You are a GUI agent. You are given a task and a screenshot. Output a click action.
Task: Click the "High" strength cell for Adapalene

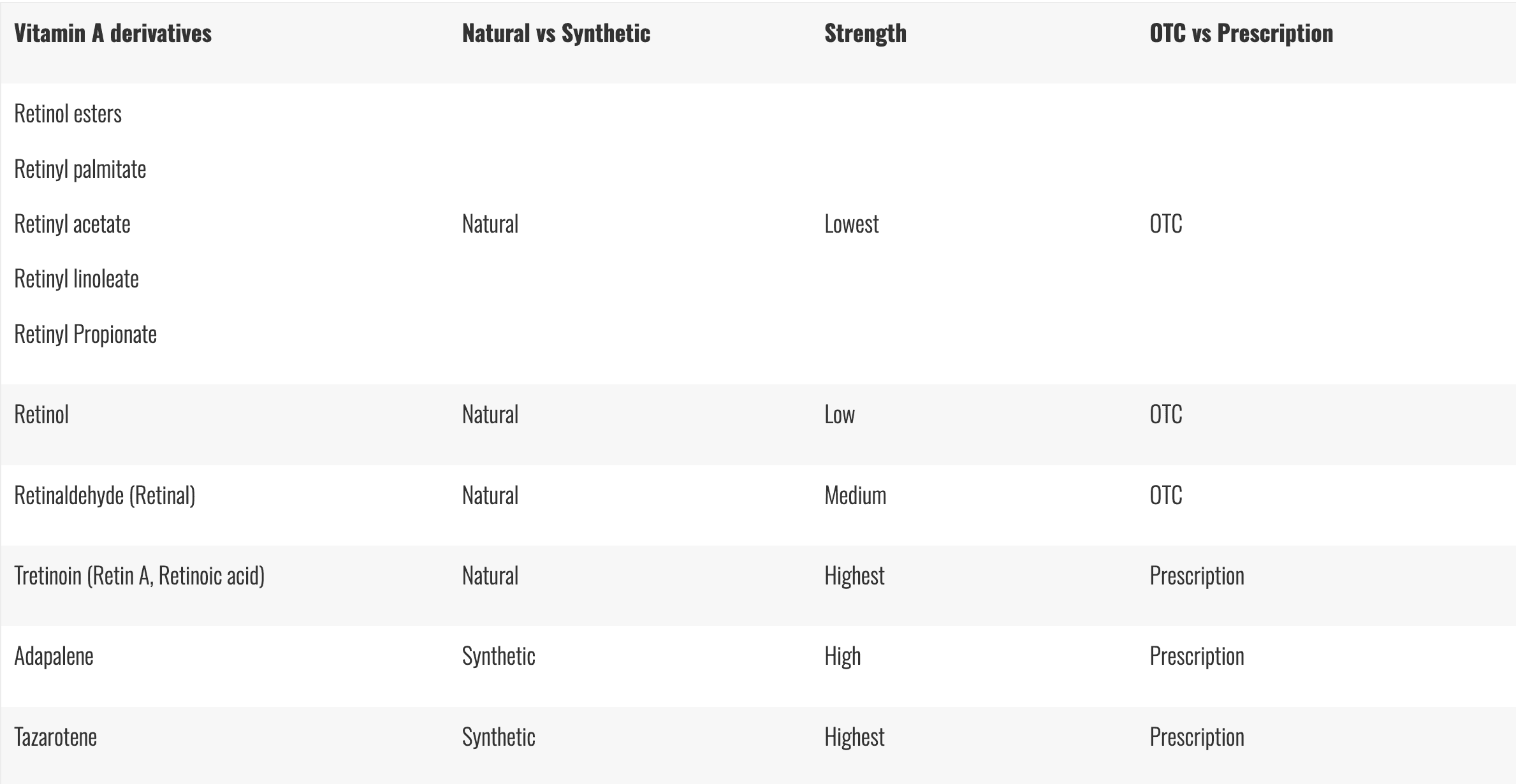842,657
